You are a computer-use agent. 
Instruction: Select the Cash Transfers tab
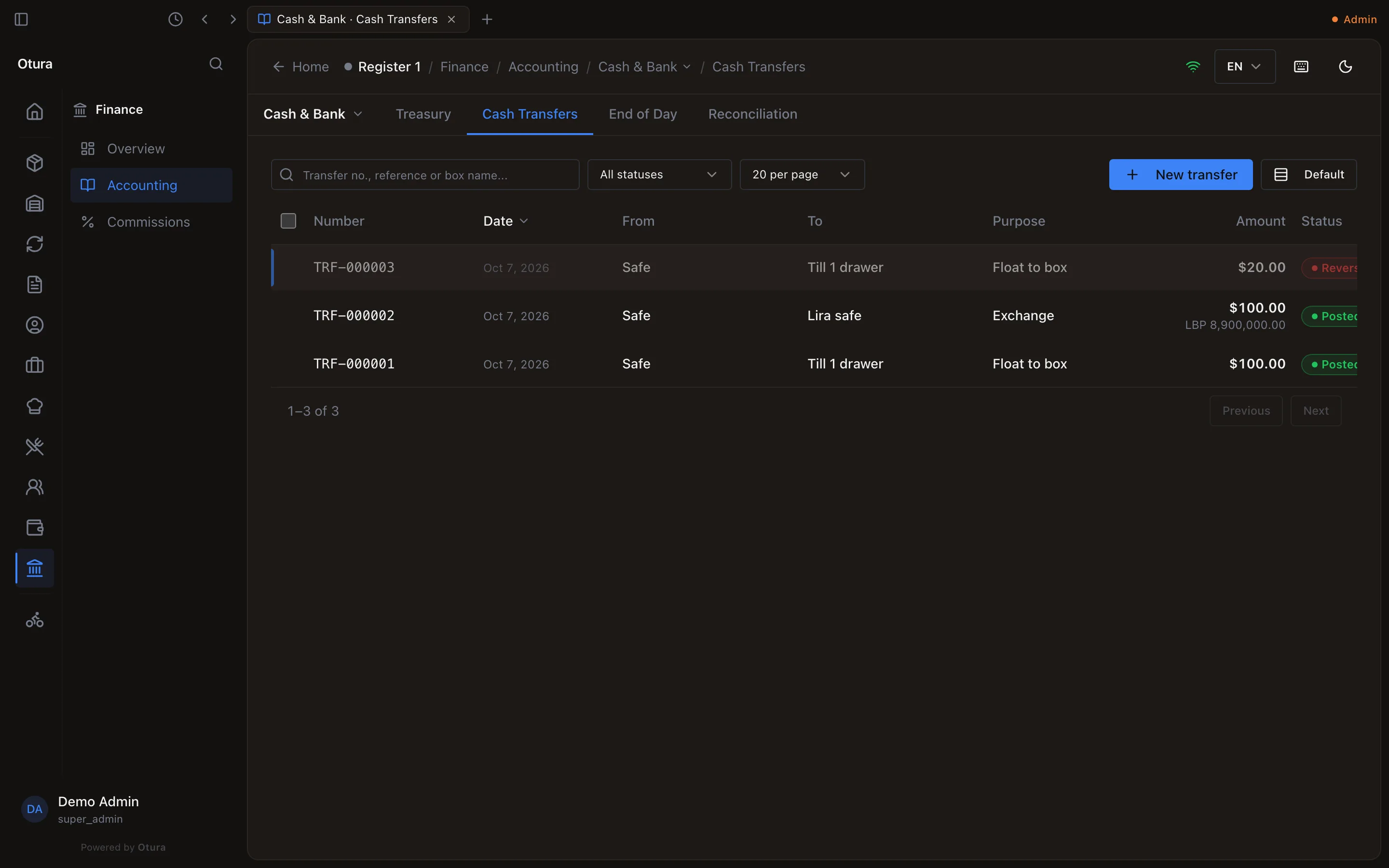click(x=529, y=114)
